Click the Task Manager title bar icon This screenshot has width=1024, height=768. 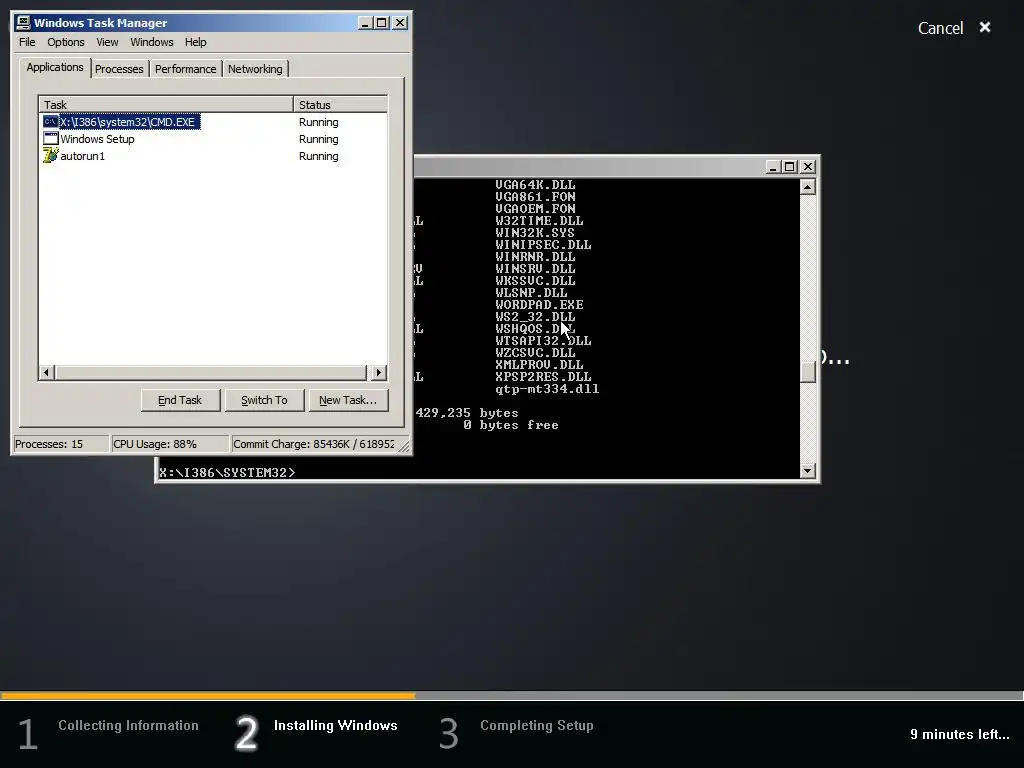point(24,23)
